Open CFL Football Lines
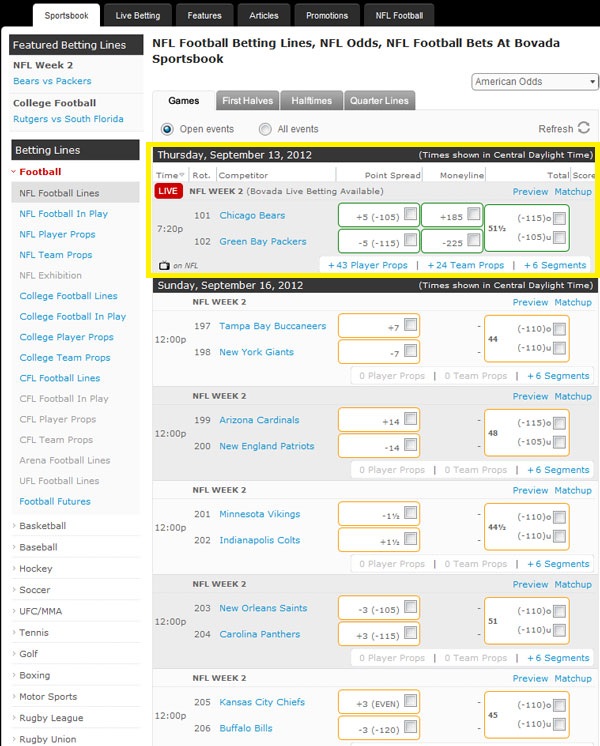Viewport: 600px width, 746px height. 59,378
